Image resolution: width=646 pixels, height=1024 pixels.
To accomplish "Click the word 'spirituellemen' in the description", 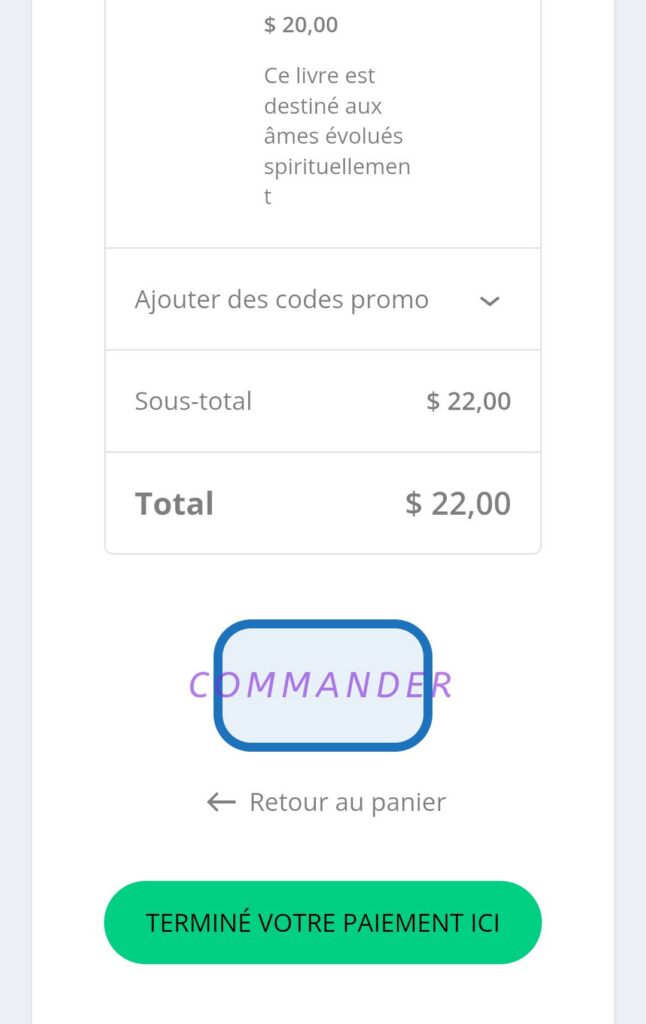I will (x=337, y=166).
